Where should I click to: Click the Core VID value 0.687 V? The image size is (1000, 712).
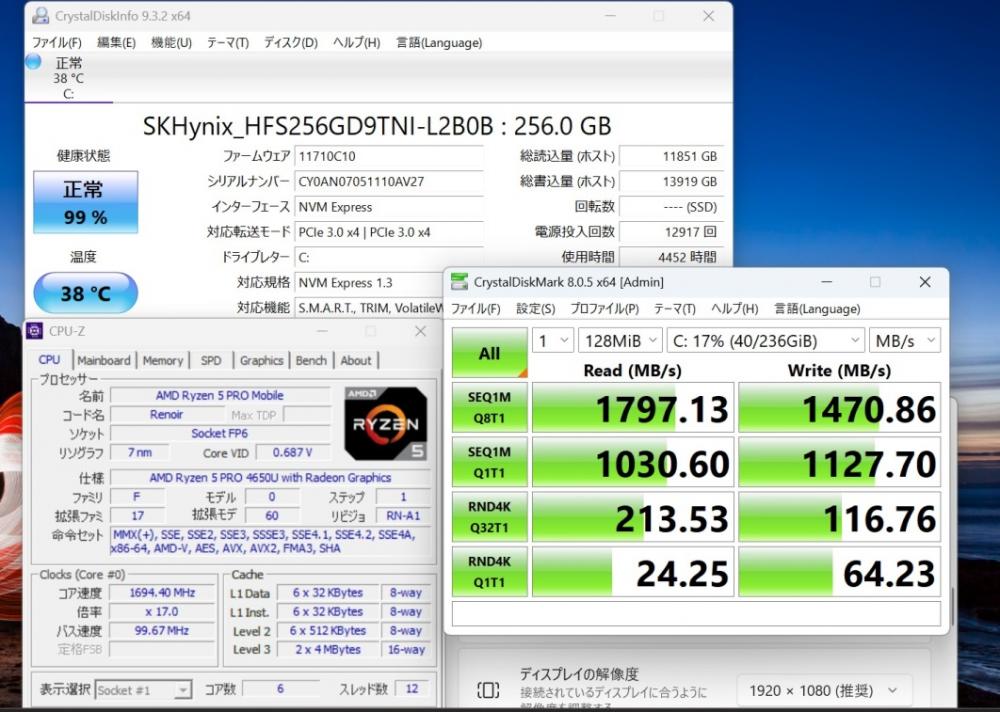click(x=293, y=452)
